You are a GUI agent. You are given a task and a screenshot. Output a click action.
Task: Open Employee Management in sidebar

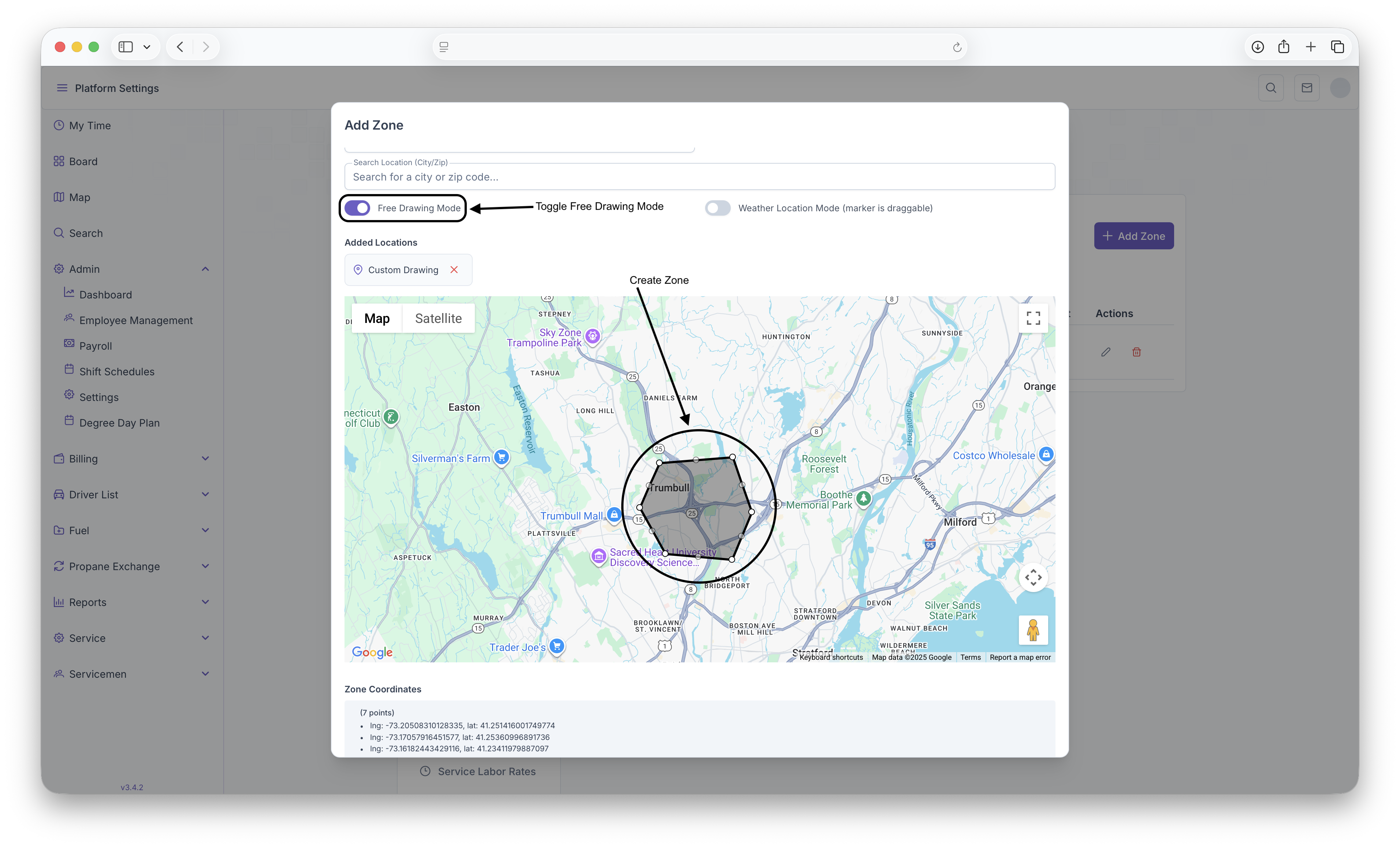click(136, 320)
